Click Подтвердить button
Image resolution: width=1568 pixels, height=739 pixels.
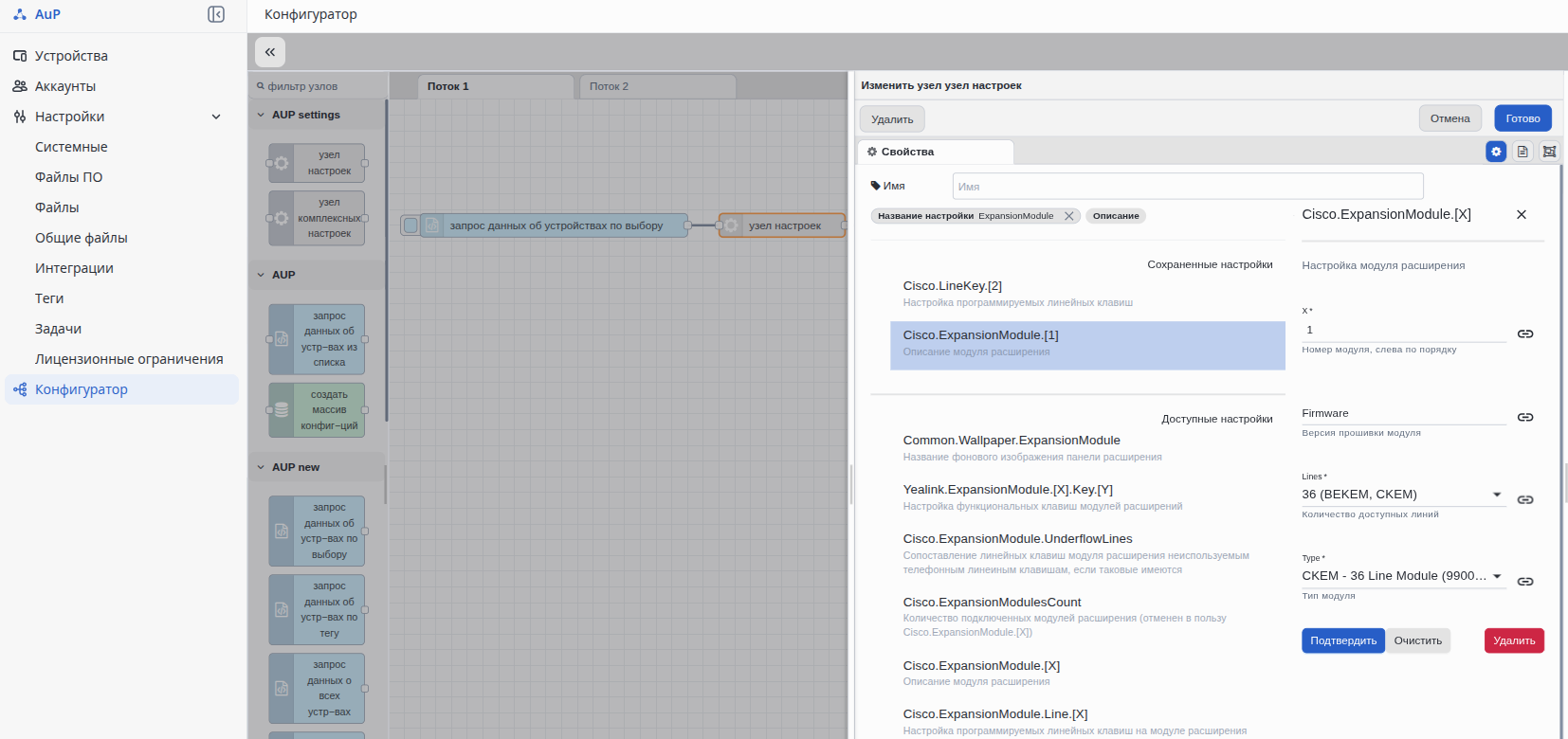pyautogui.click(x=1343, y=640)
